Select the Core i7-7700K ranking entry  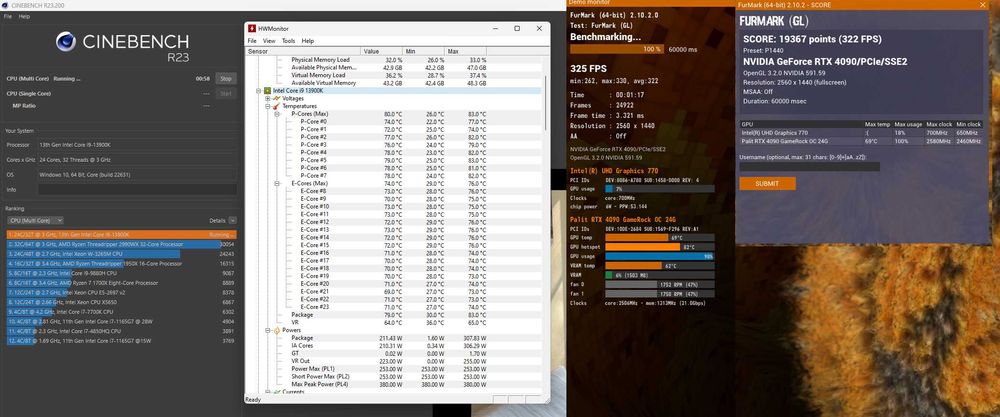point(121,312)
